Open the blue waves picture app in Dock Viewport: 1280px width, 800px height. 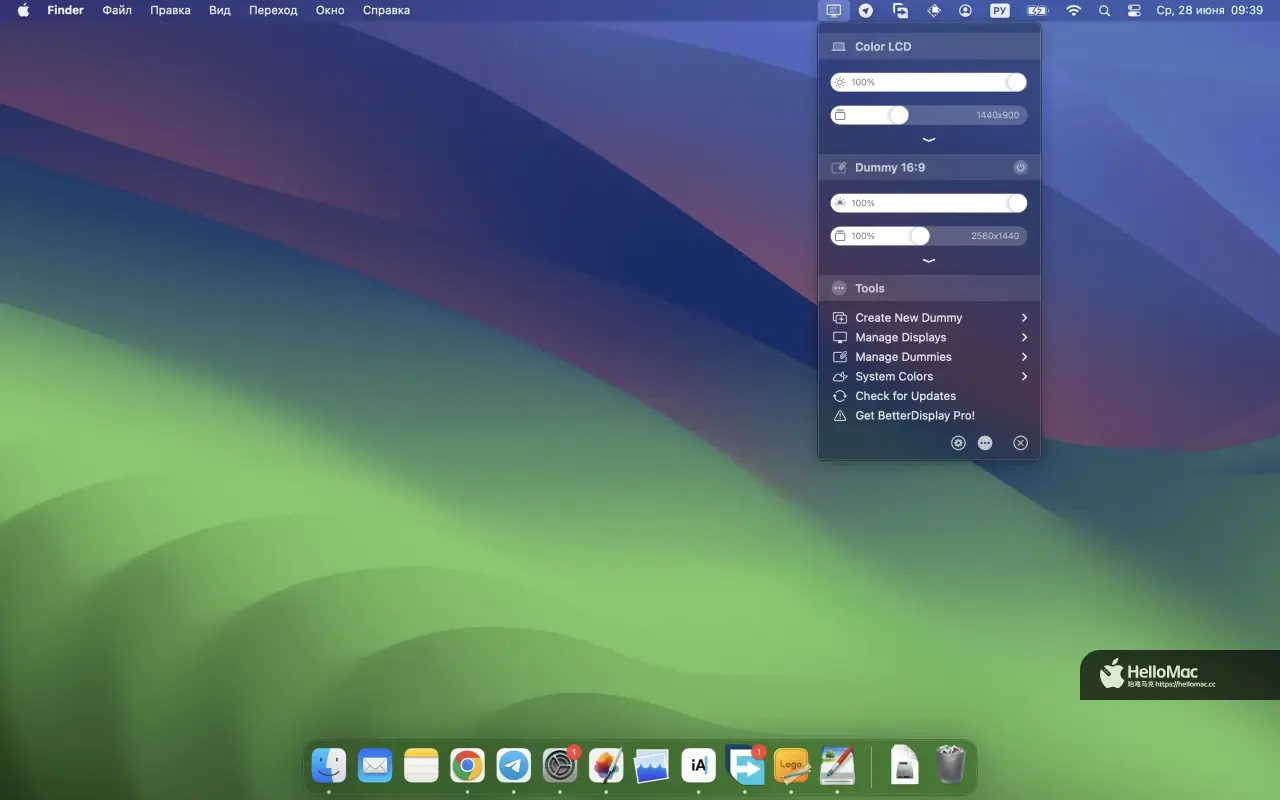click(x=652, y=766)
